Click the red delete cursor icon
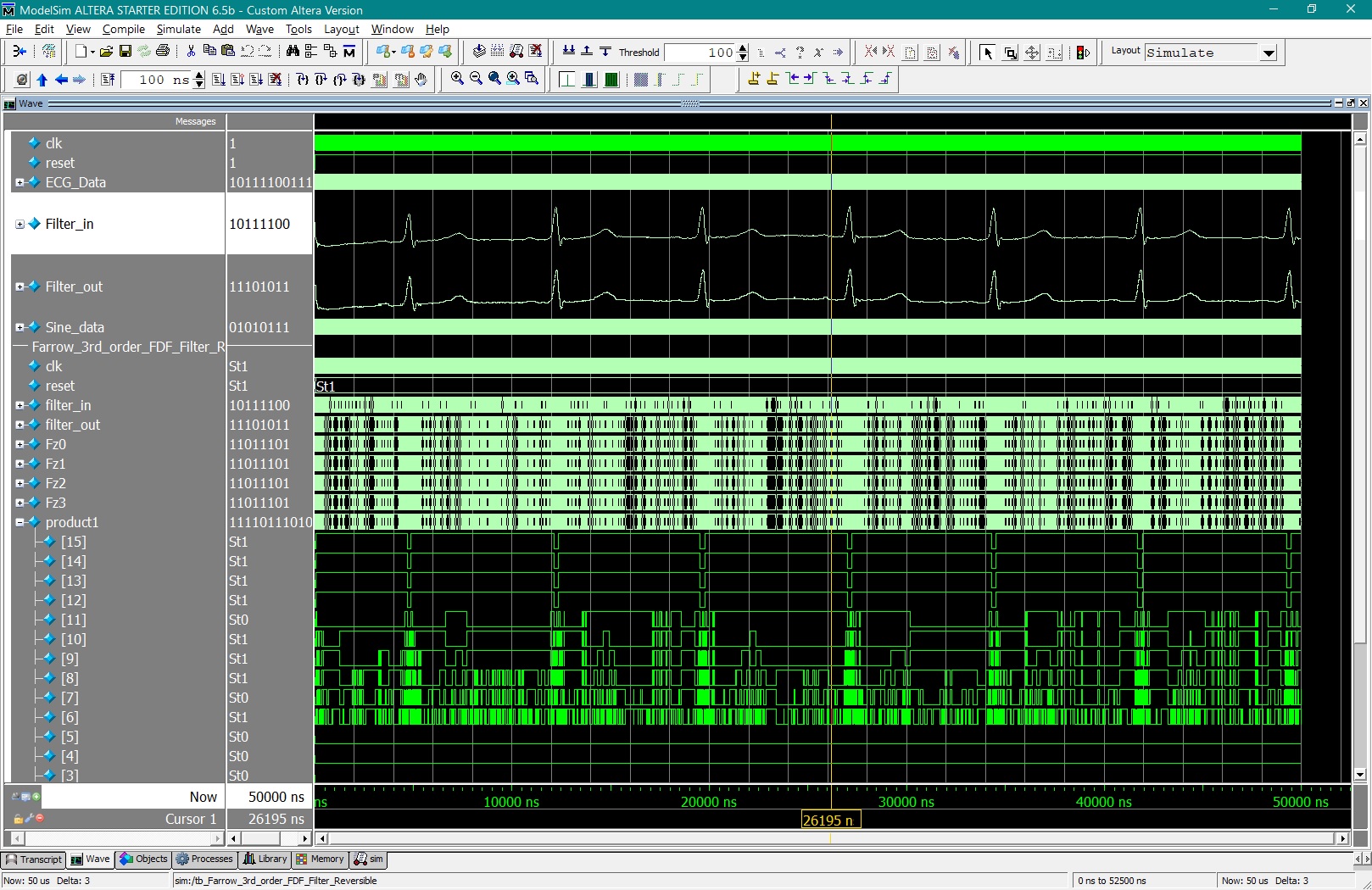 (x=39, y=818)
